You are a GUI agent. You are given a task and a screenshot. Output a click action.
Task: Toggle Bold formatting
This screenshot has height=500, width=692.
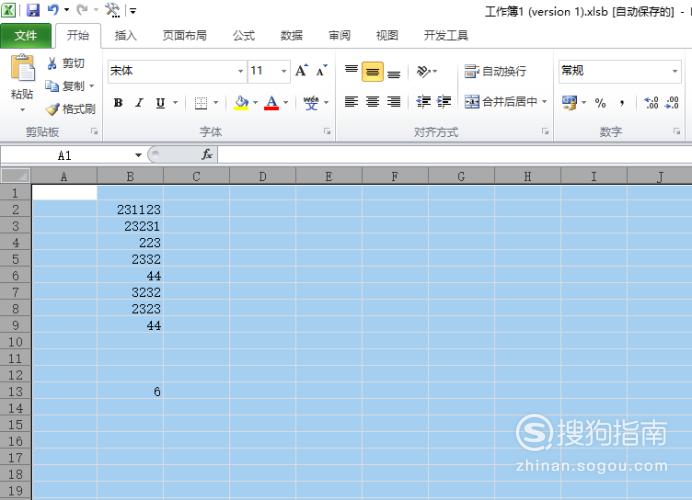click(118, 103)
